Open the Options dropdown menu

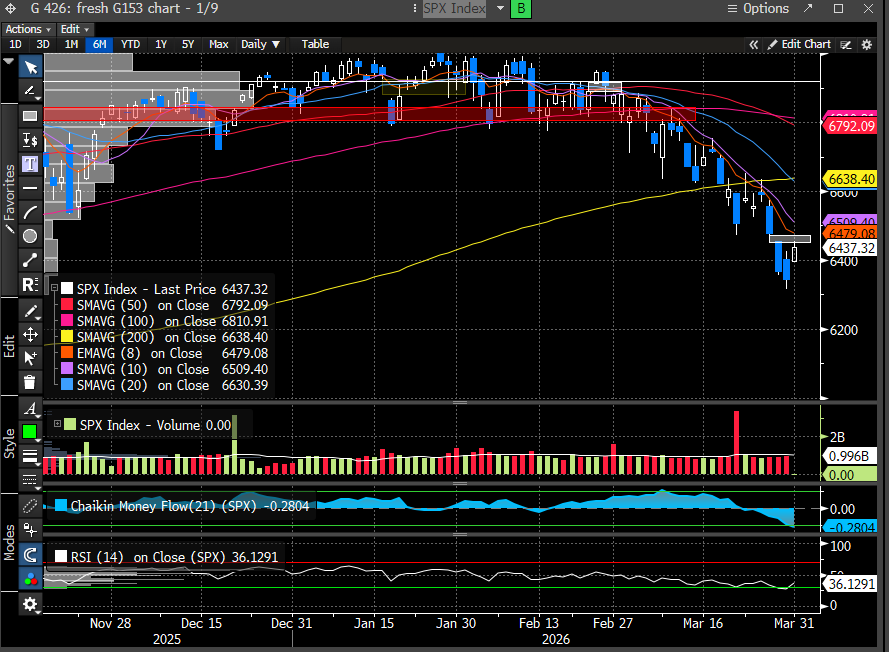point(766,9)
